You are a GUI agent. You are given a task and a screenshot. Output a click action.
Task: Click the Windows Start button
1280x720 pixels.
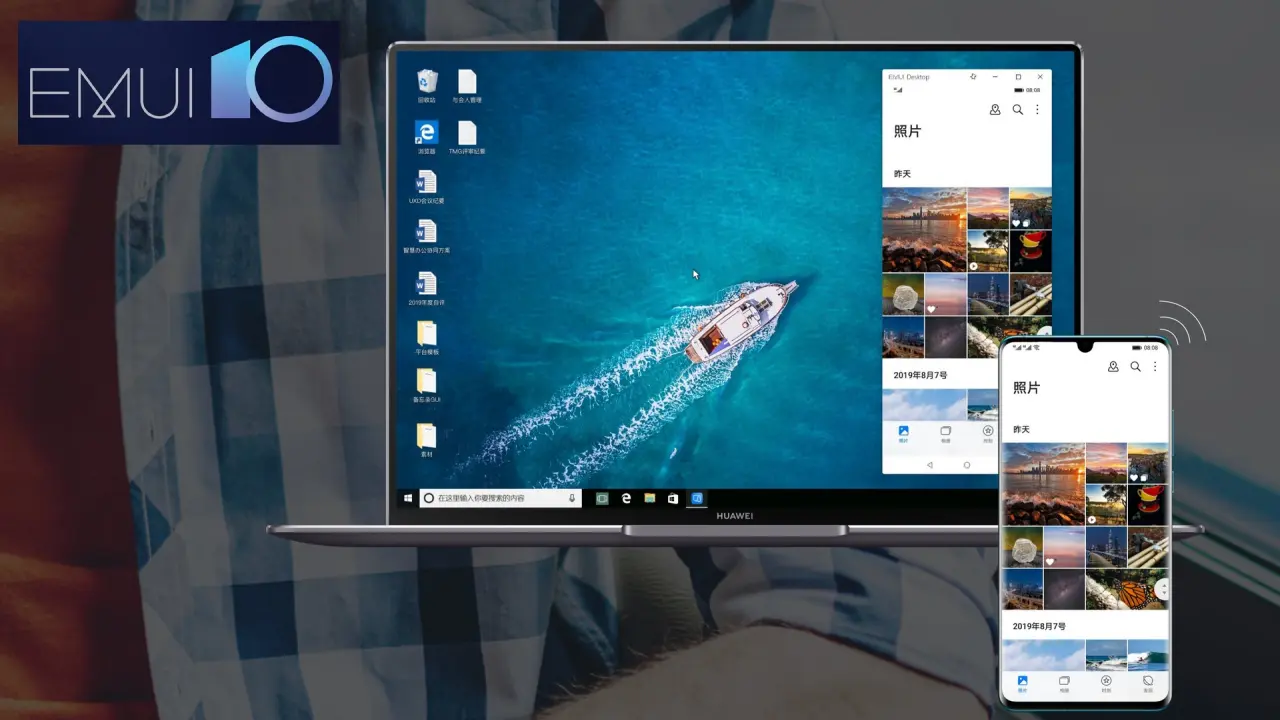pyautogui.click(x=407, y=498)
